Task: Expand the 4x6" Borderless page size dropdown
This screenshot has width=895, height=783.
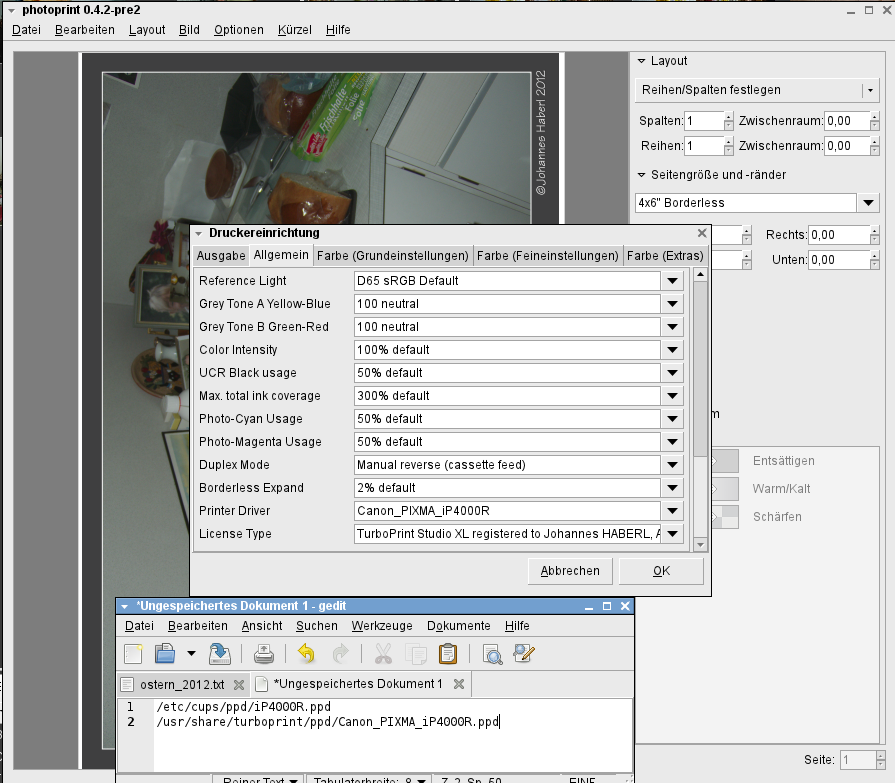Action: (x=868, y=203)
